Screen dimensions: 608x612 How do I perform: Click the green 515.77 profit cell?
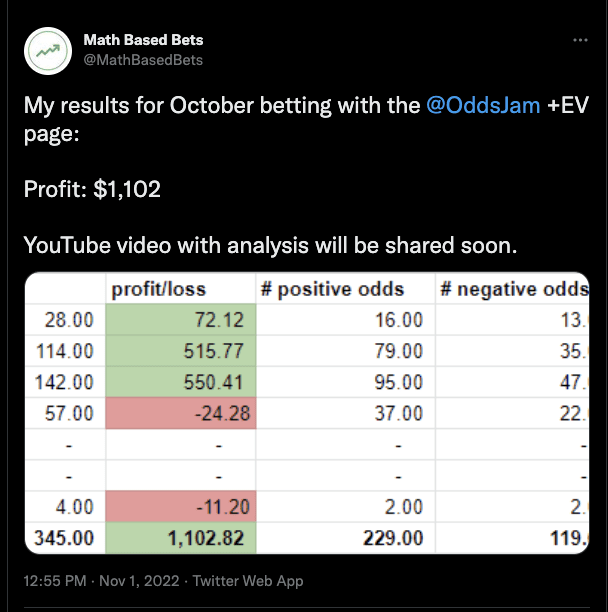[x=181, y=350]
